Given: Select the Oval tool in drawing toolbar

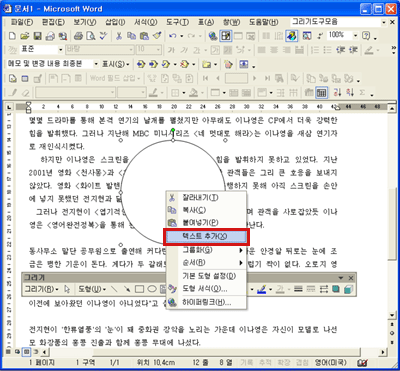Looking at the screenshot, I should (152, 289).
